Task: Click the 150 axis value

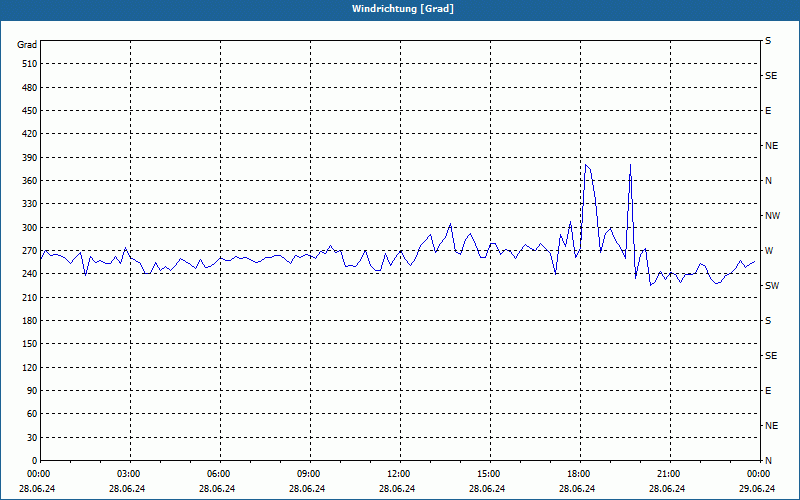Action: click(30, 344)
